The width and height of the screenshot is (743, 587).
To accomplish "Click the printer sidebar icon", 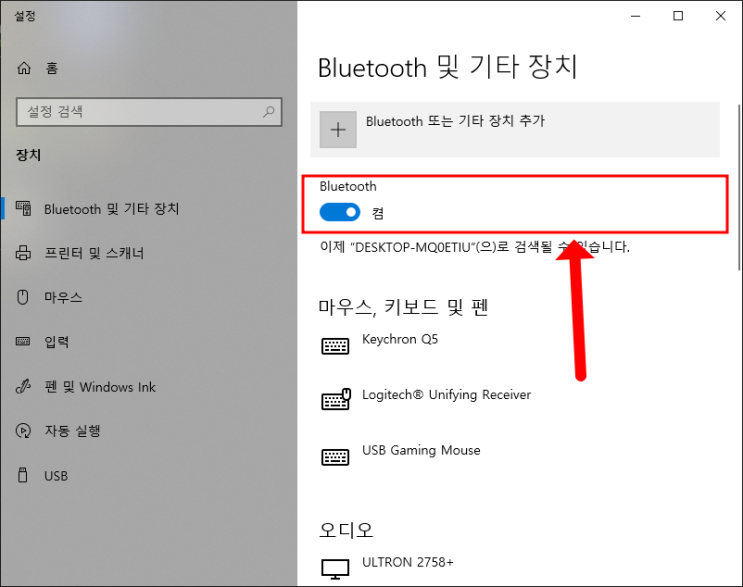I will pos(23,253).
